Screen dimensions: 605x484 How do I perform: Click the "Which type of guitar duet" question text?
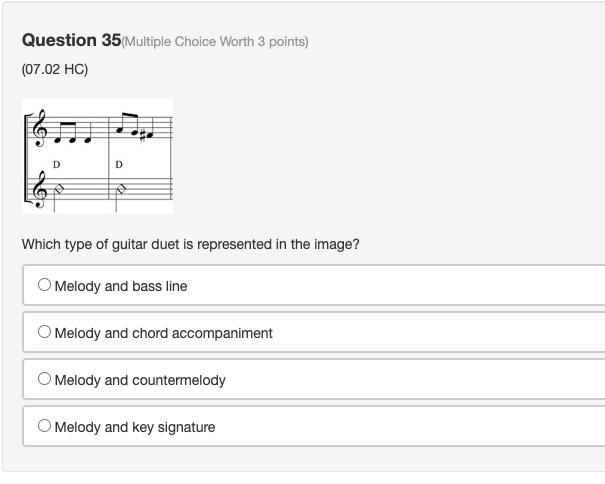tap(190, 244)
